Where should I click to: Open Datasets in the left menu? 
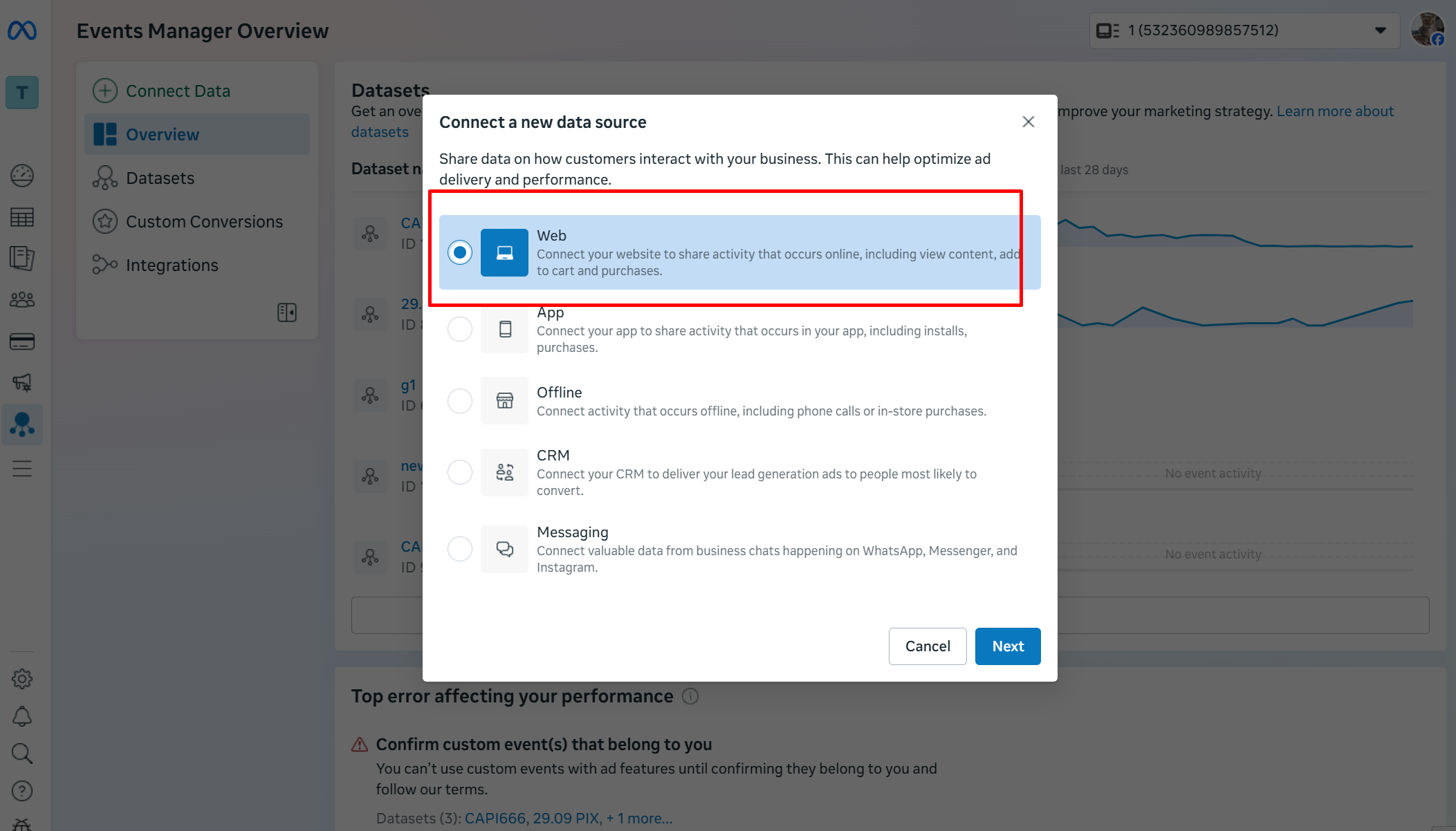[160, 178]
